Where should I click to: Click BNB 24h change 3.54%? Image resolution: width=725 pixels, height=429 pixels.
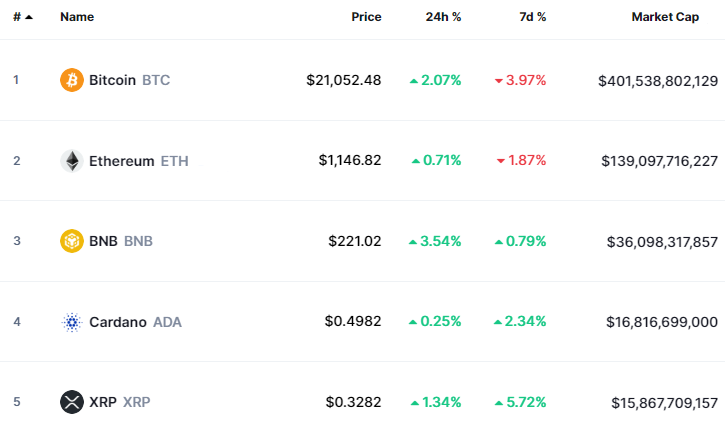(x=436, y=241)
